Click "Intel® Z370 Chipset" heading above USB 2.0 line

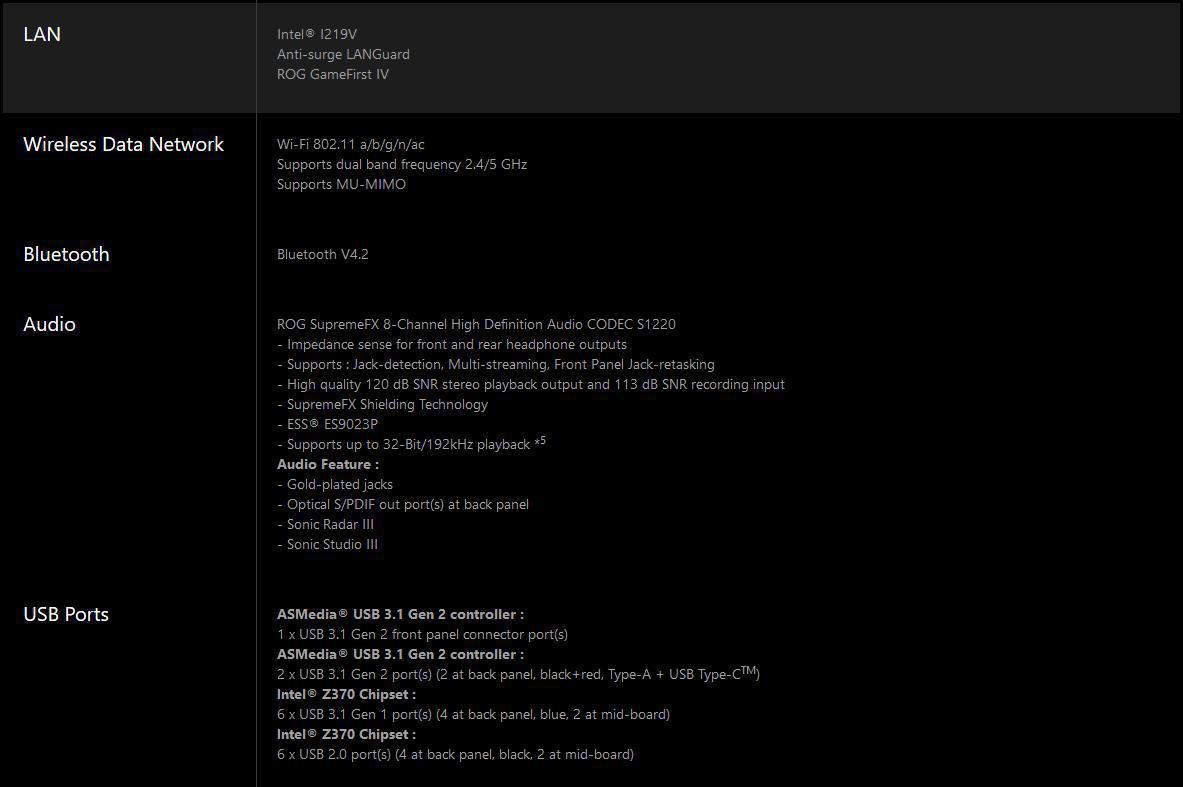(346, 734)
